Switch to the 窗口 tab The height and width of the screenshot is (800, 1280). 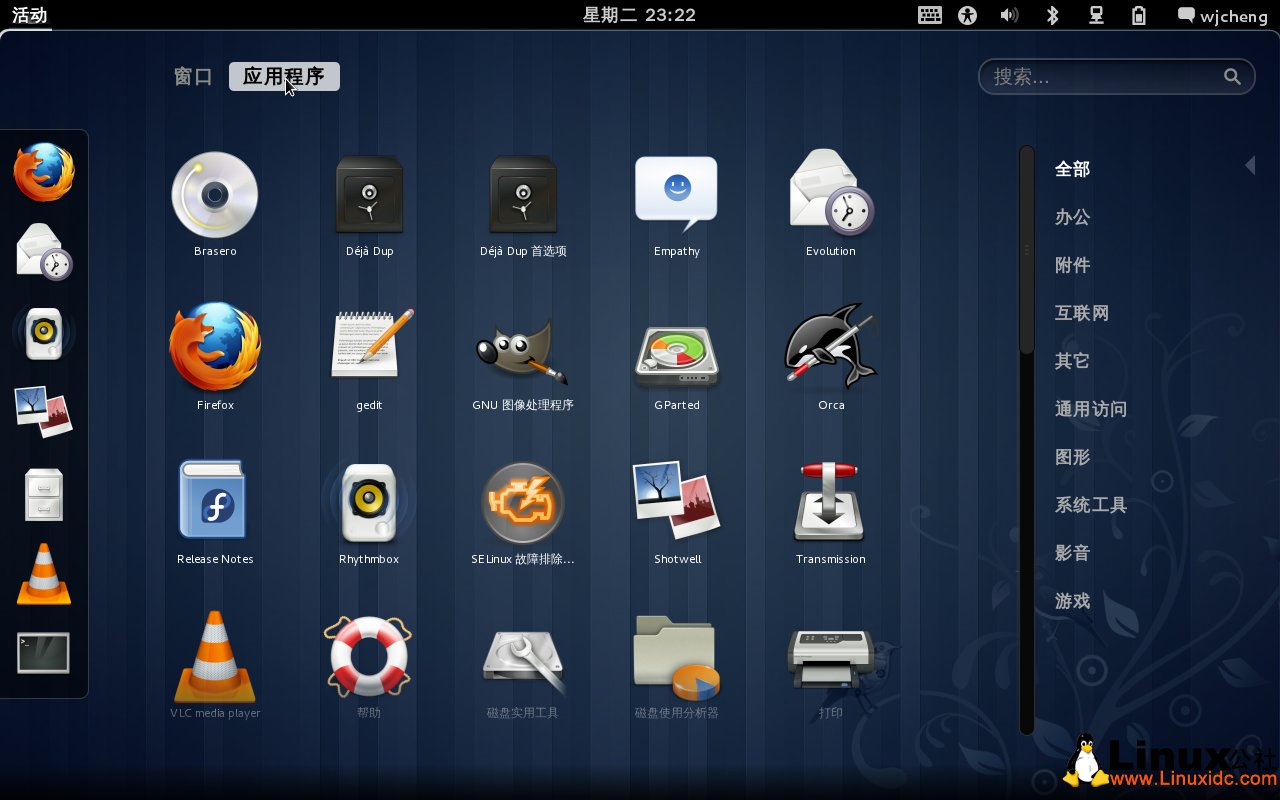point(193,77)
